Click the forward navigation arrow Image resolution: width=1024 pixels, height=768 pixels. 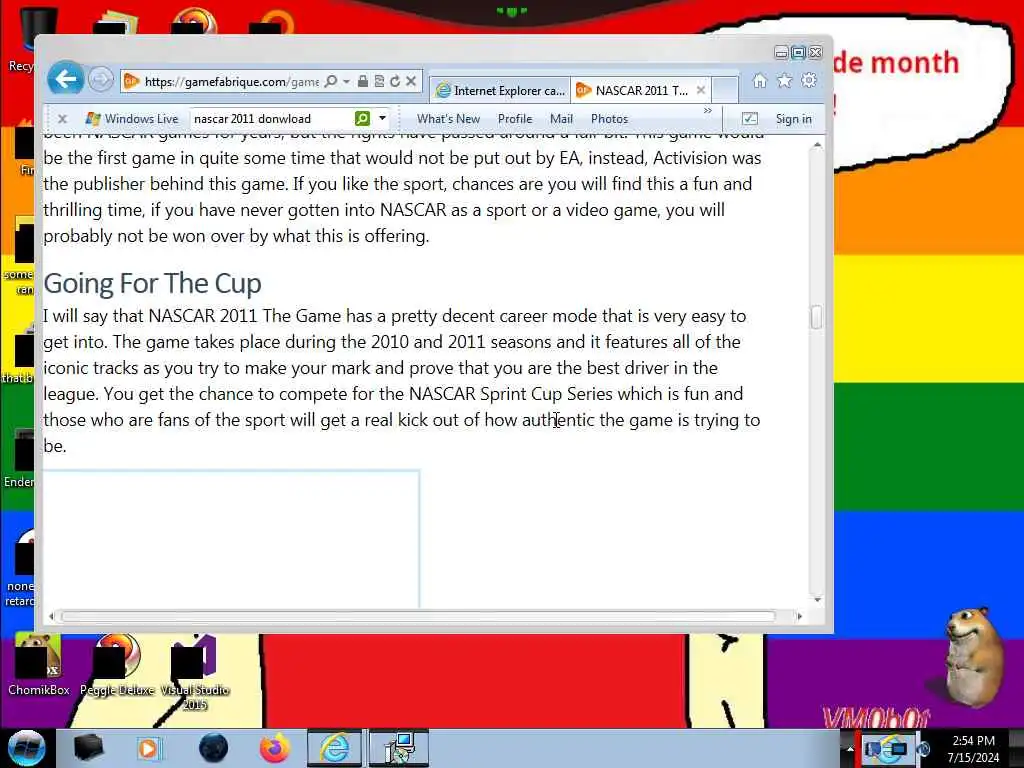point(101,80)
